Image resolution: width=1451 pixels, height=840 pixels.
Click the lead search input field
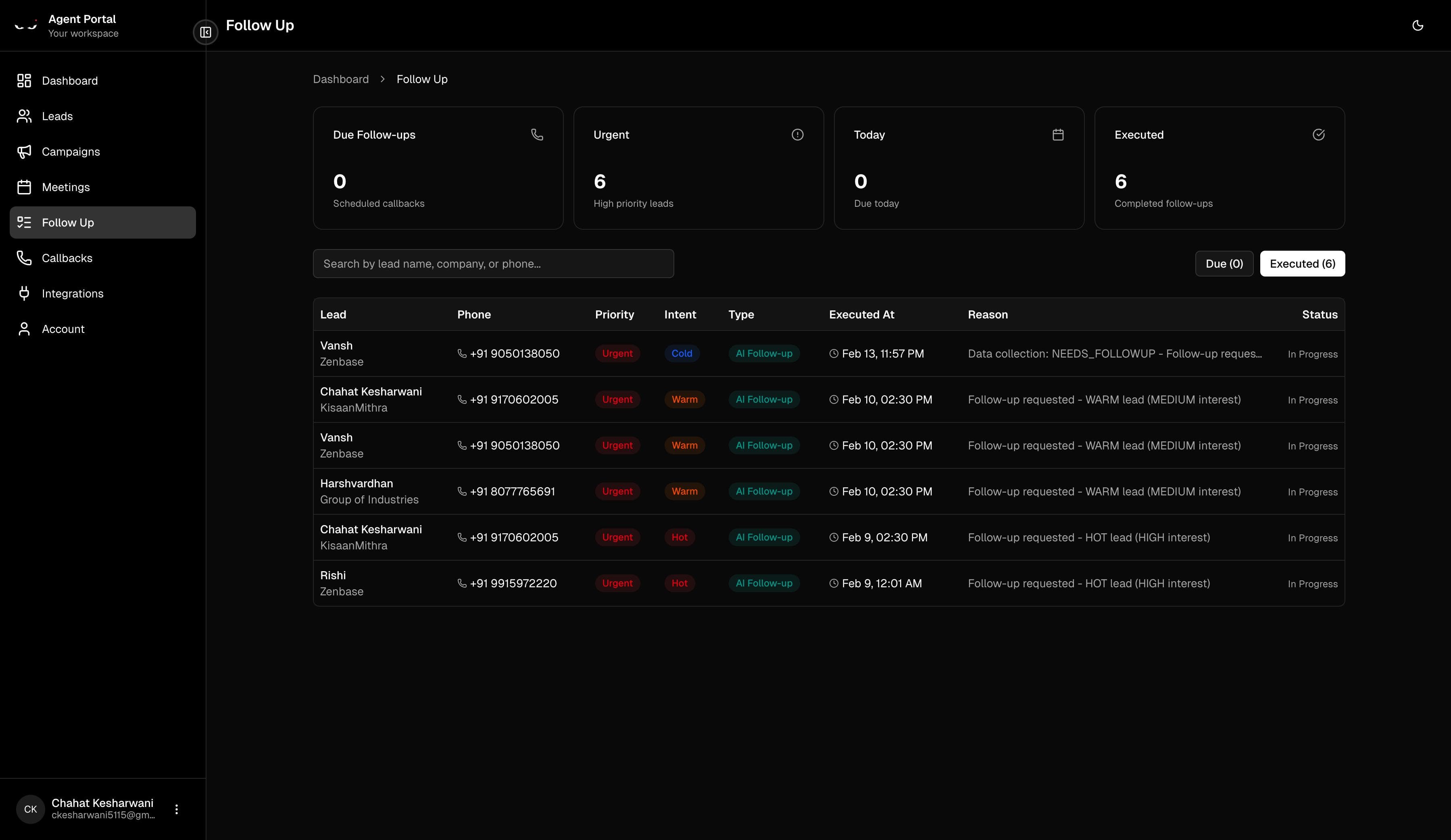coord(493,264)
